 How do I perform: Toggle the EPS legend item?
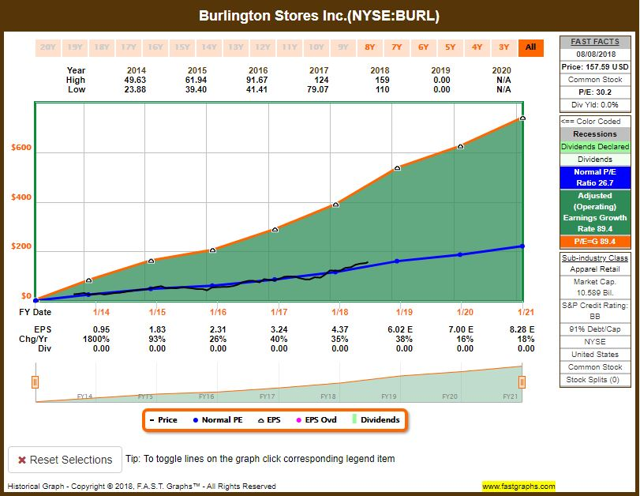point(269,420)
